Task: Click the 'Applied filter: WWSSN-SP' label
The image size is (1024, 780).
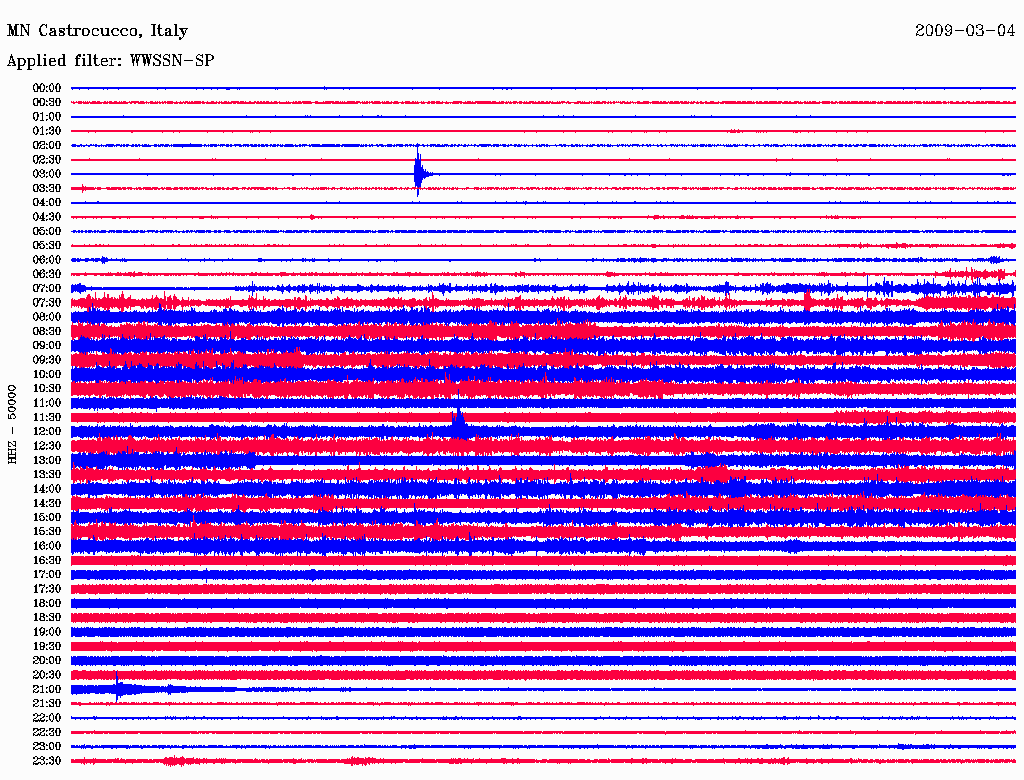Action: [x=110, y=61]
